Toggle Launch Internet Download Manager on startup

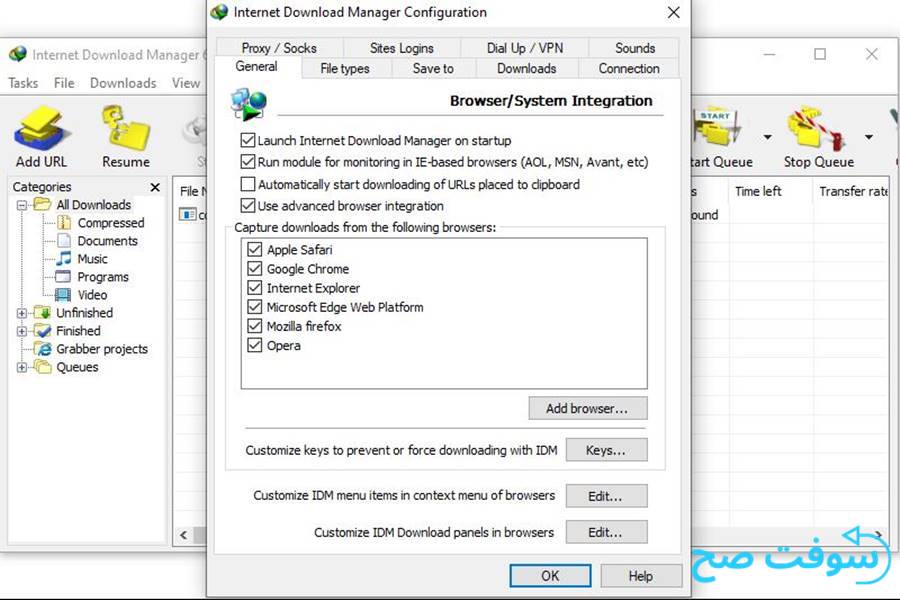247,140
